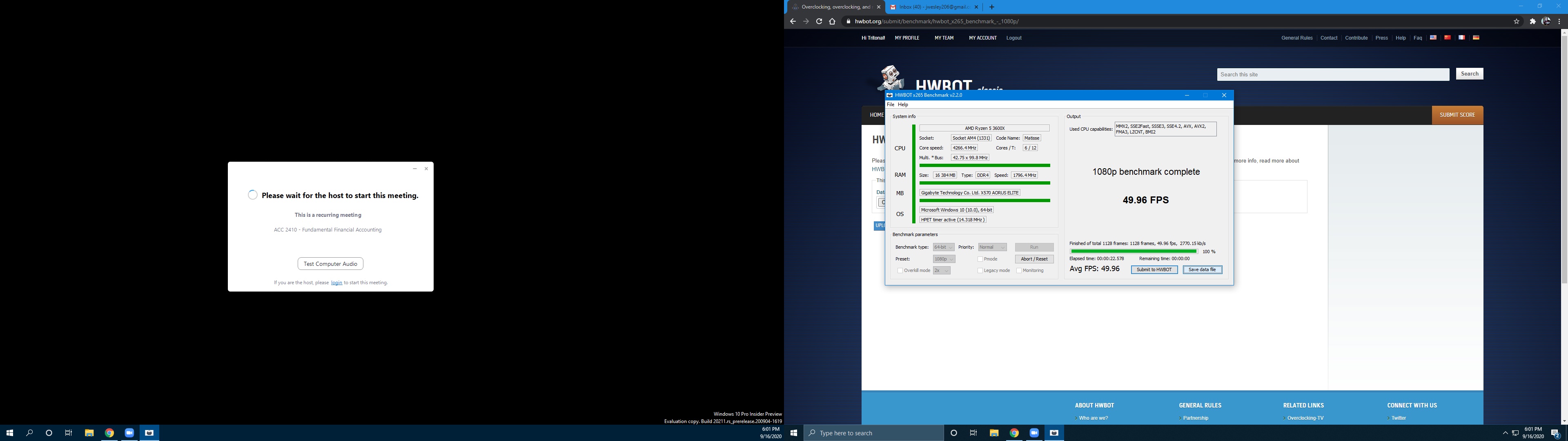Enable Overkill mode checkbox
Viewport: 1568px width, 441px height.
(x=900, y=270)
